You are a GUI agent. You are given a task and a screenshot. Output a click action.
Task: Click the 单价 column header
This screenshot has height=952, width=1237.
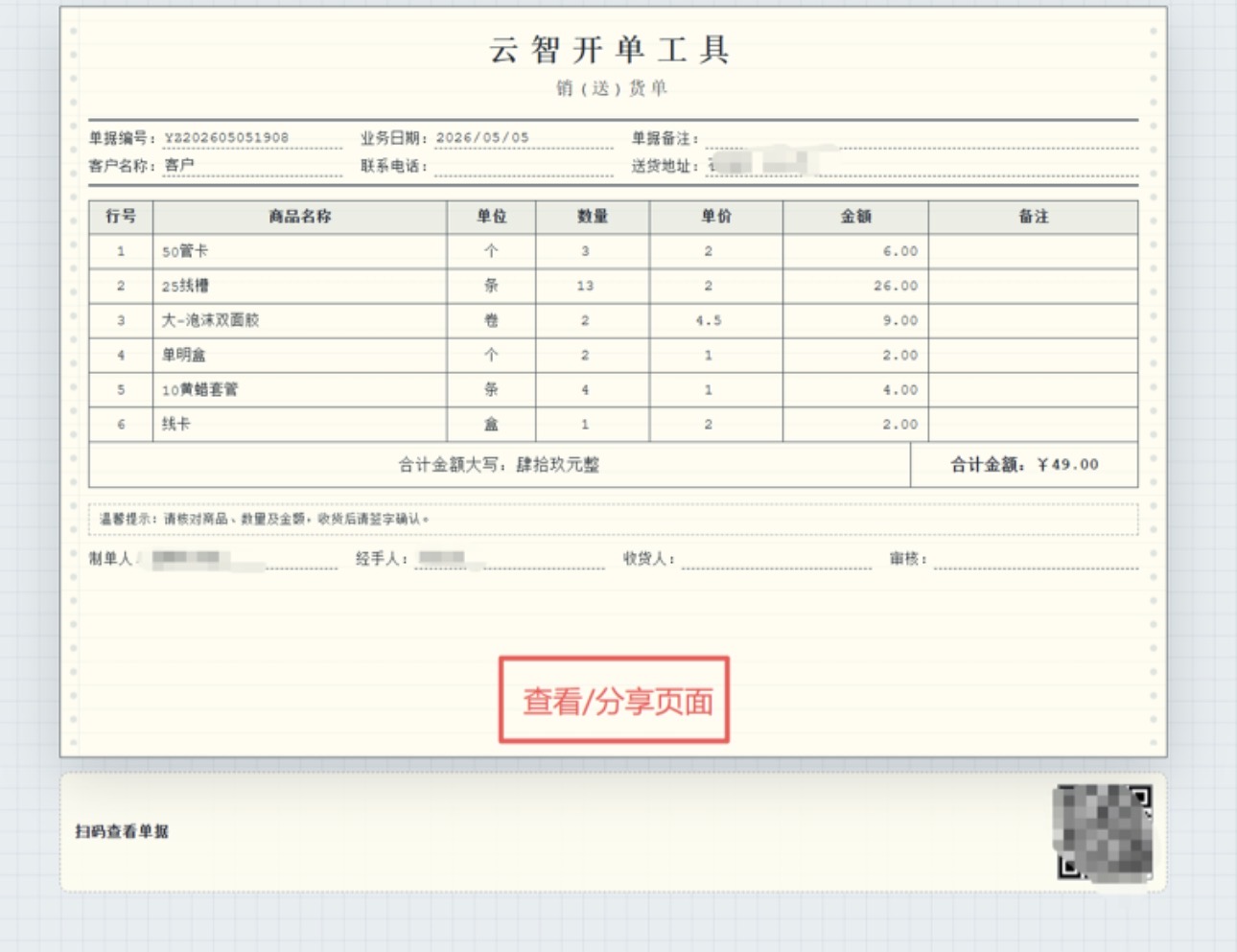tap(716, 217)
